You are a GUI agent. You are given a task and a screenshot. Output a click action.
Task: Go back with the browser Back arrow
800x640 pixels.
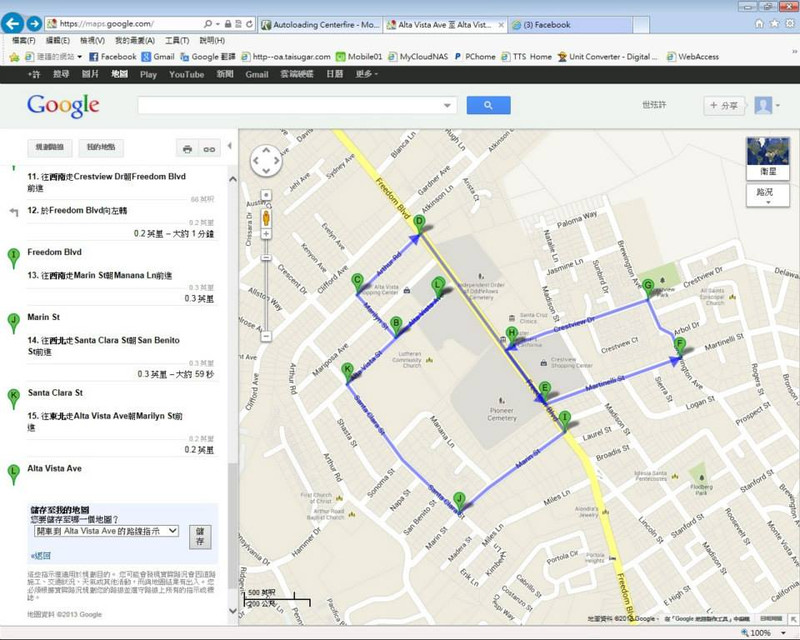tap(12, 23)
